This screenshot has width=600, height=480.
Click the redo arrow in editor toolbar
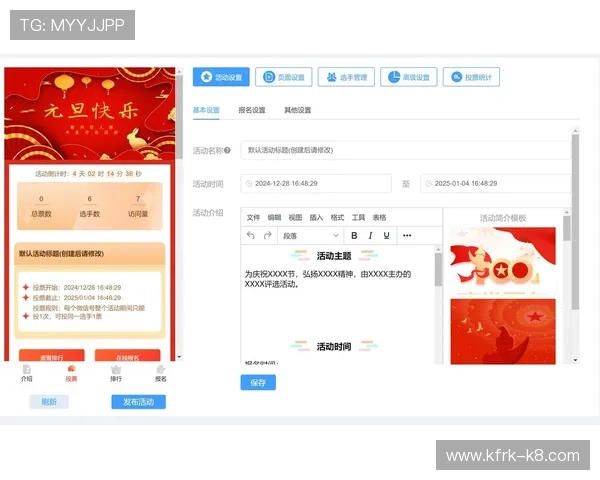pos(267,235)
